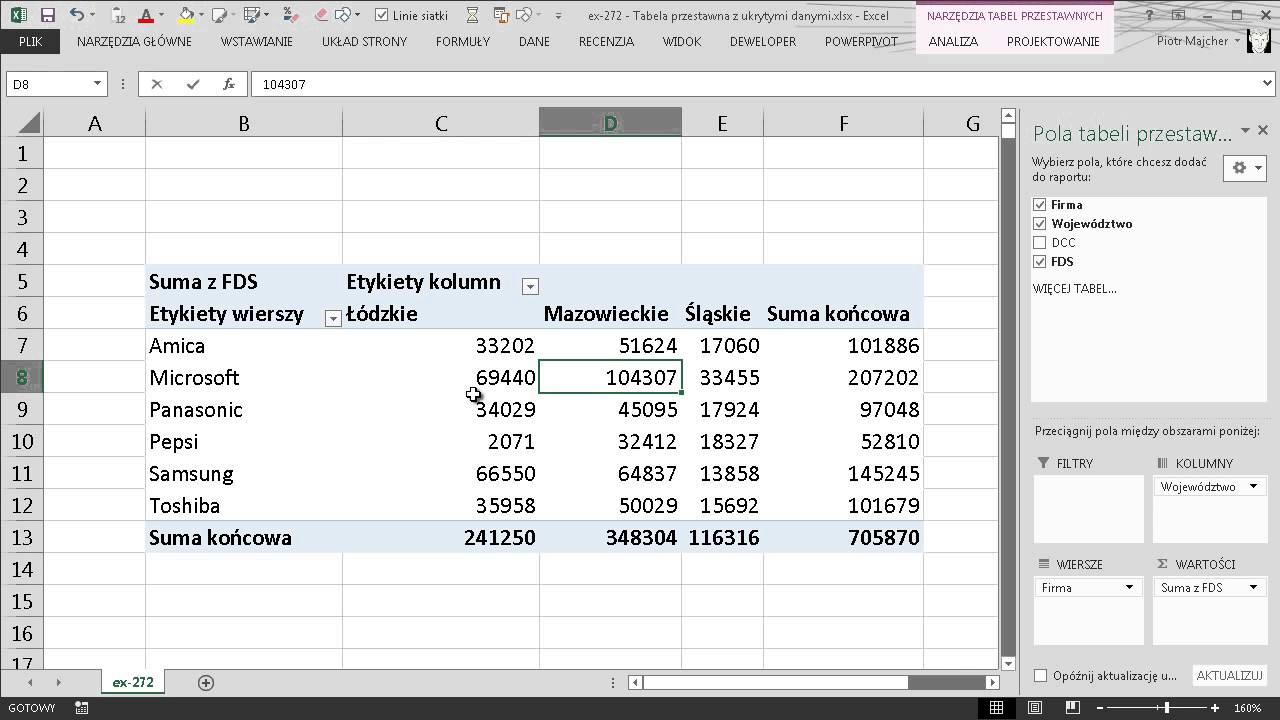The width and height of the screenshot is (1280, 720).
Task: Open Suma z FDS dropdown in WARTOŚCI
Action: (x=1253, y=588)
